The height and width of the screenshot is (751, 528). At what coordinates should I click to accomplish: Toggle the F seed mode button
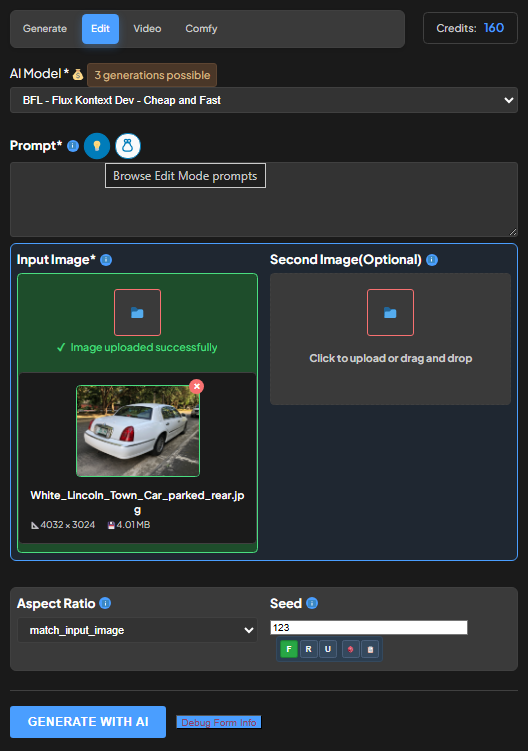point(289,649)
